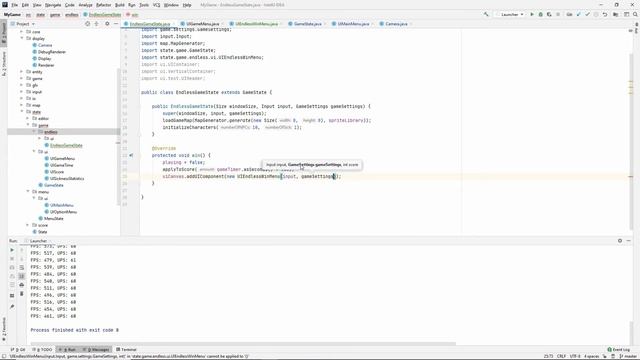
Task: Click CRLF line separator in status bar
Action: click(561, 356)
